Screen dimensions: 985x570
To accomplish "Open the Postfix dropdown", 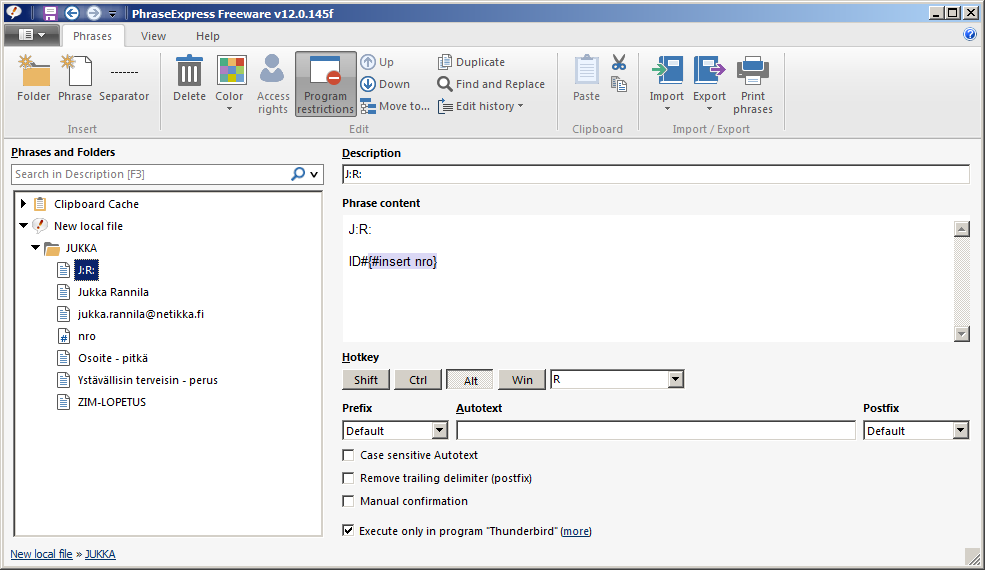I will 961,430.
